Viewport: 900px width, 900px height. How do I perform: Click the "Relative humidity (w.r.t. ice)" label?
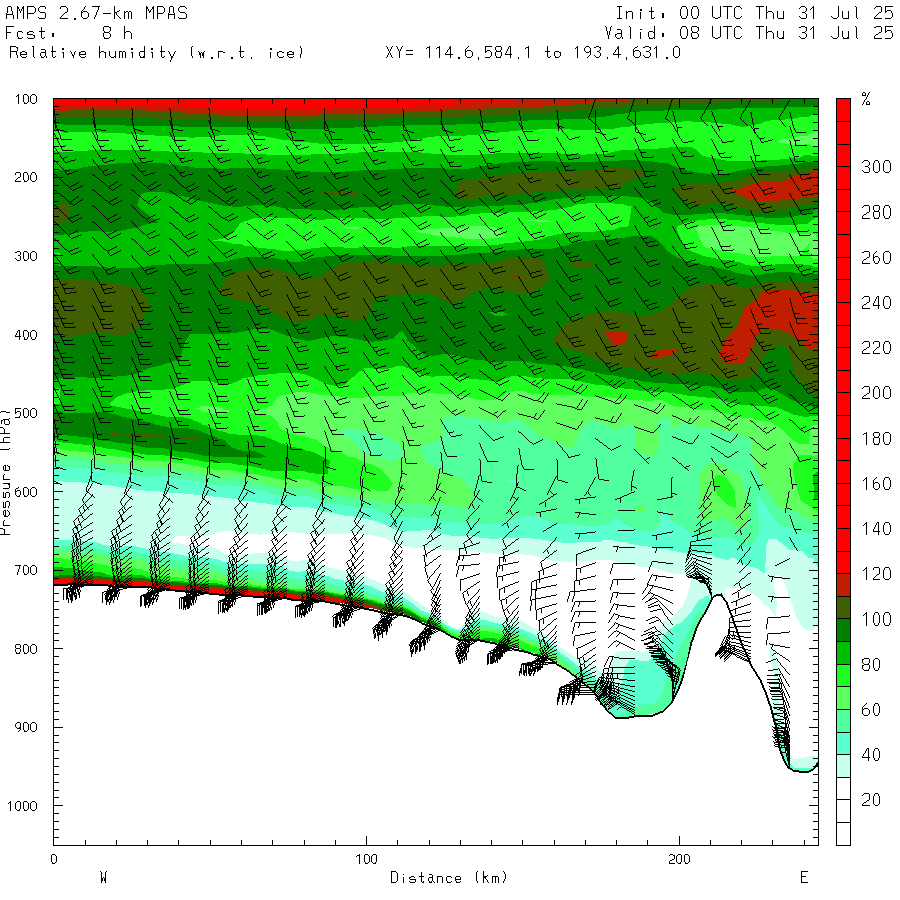click(156, 53)
